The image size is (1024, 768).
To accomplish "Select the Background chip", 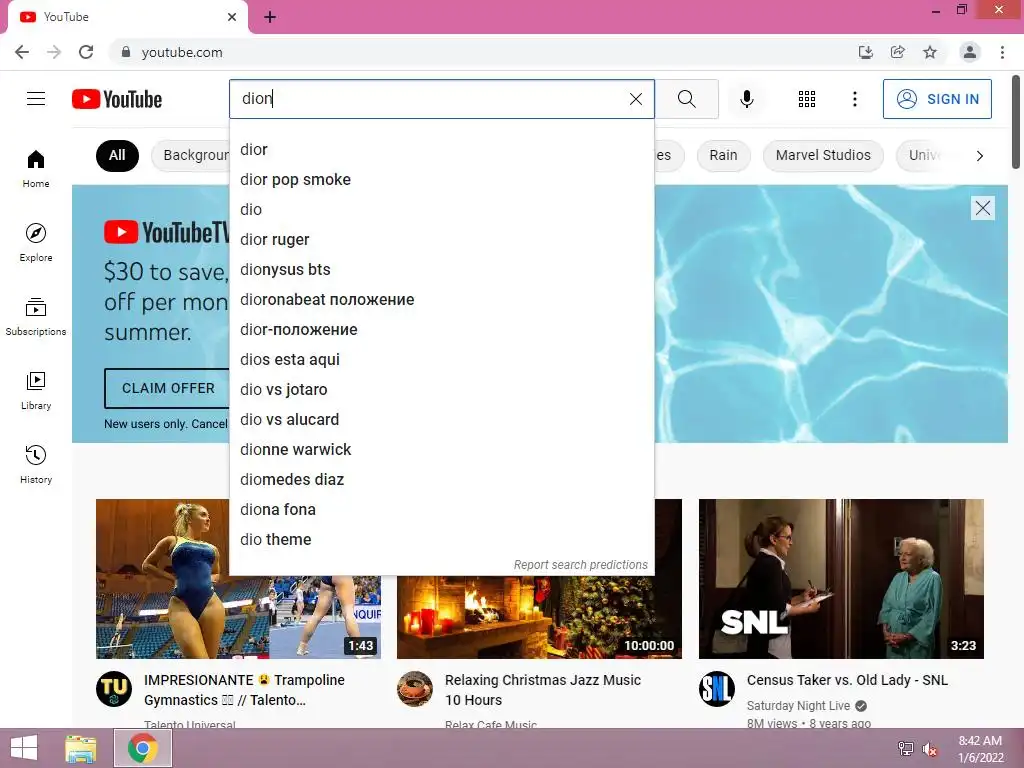I will [x=191, y=155].
